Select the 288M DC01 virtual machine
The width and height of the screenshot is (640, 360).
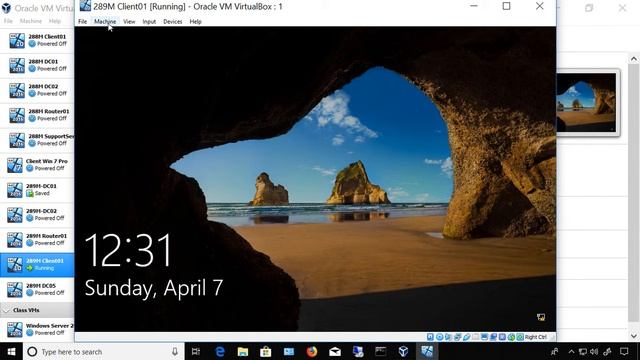click(x=37, y=65)
